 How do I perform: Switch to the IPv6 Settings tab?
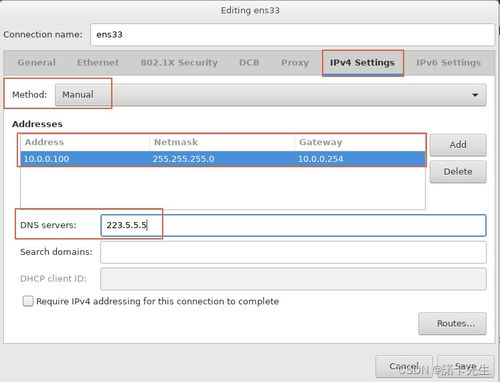448,63
